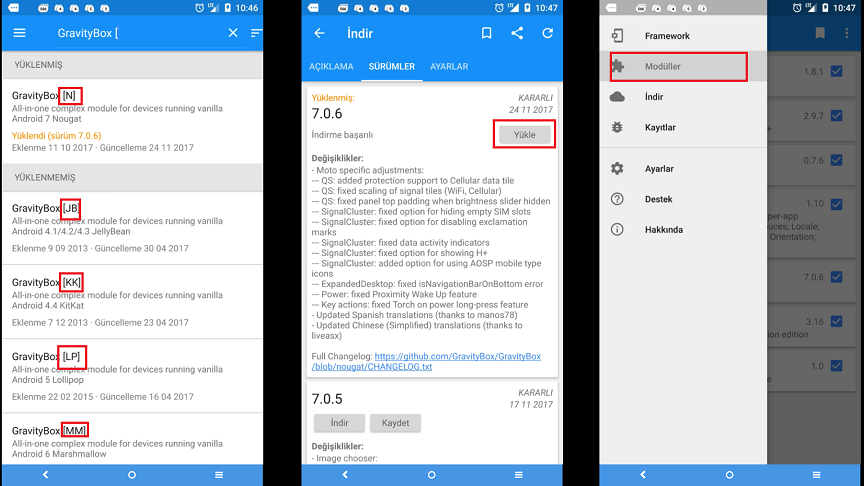Tap back button in left phone navigation bar
This screenshot has height=486, width=864.
pos(46,474)
